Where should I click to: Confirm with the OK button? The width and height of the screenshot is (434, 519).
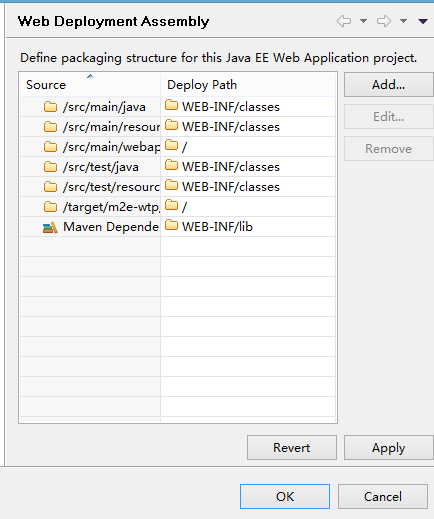tap(285, 497)
